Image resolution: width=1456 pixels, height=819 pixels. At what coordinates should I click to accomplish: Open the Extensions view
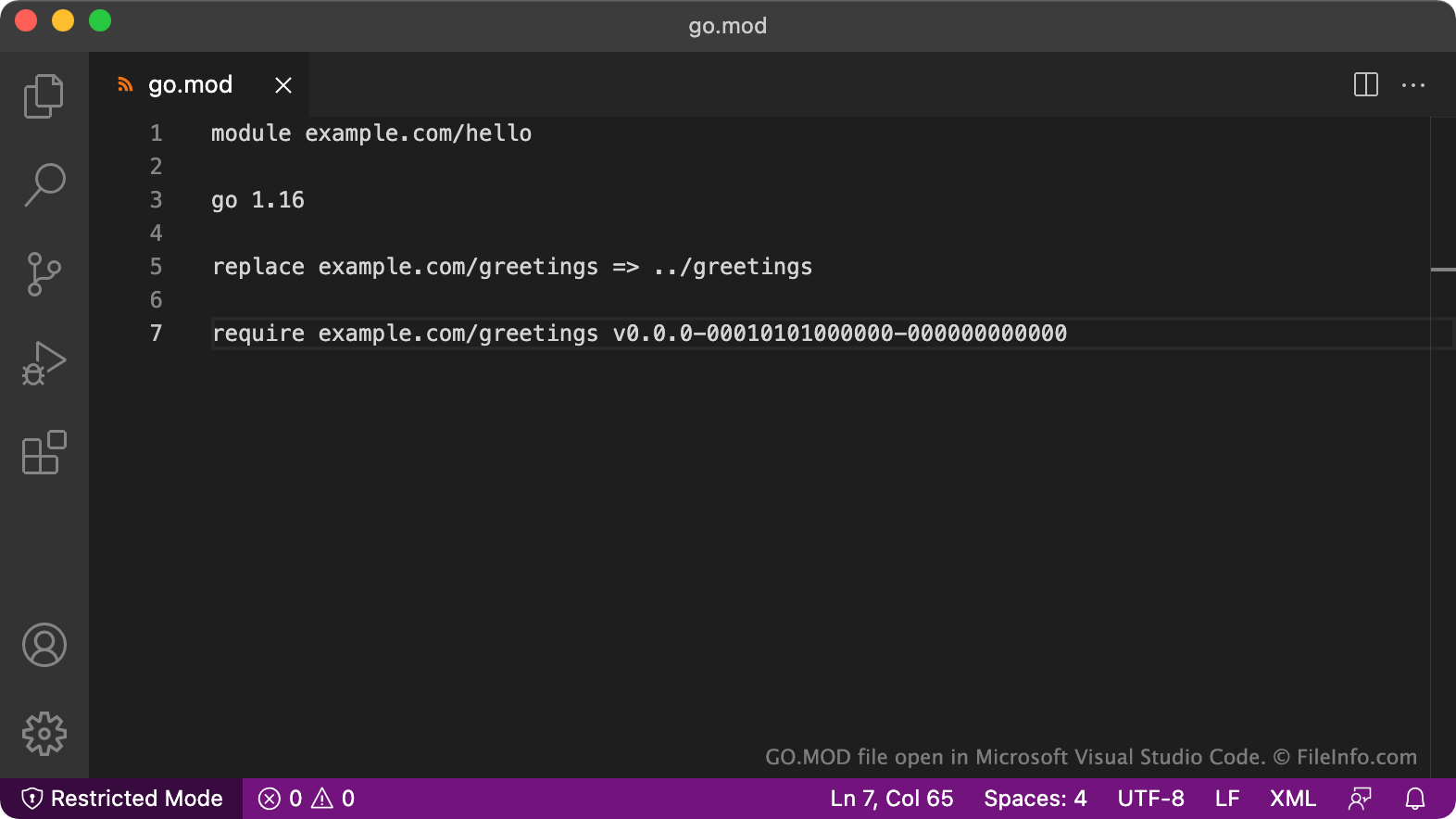click(44, 452)
